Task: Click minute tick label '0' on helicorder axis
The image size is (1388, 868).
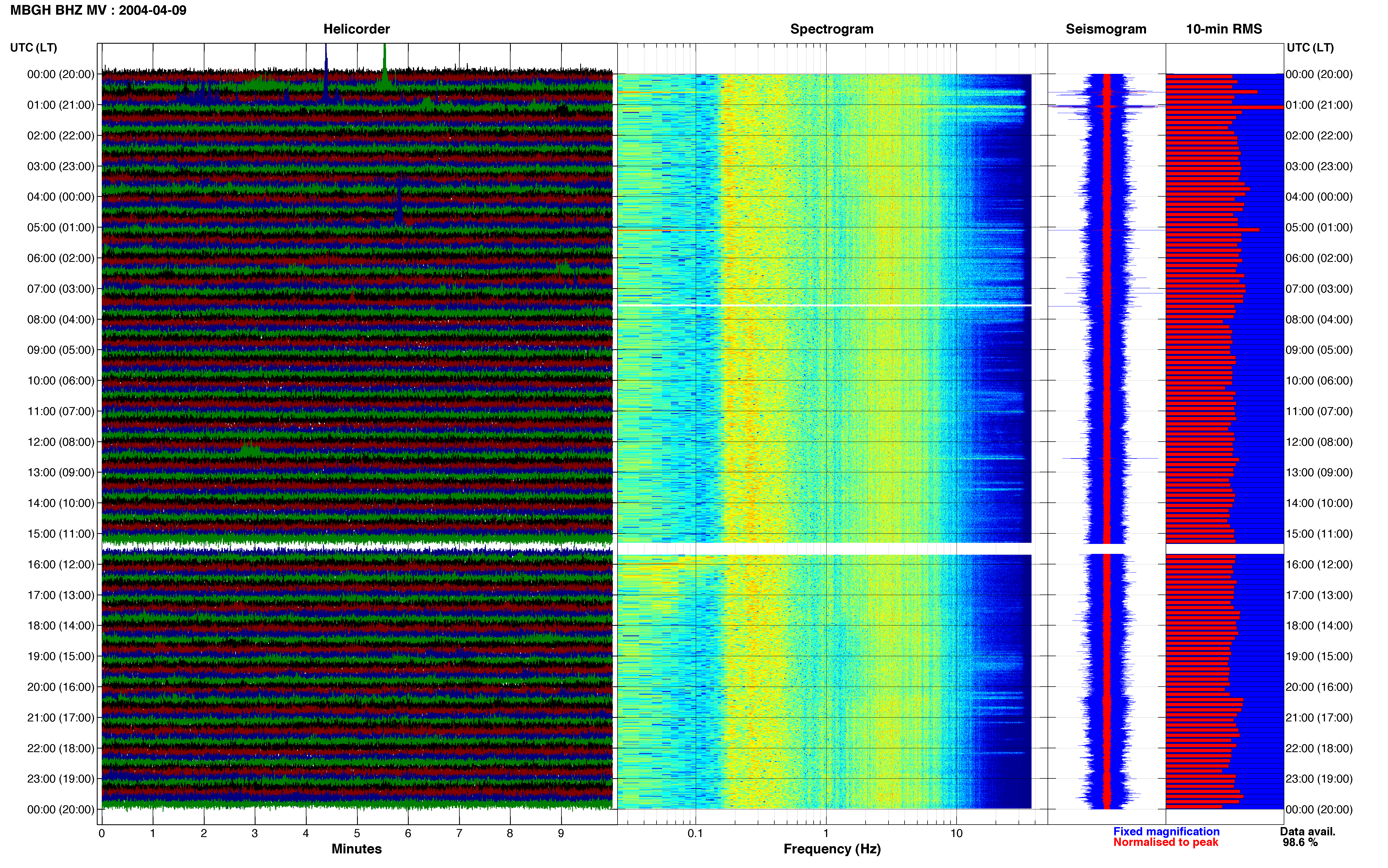Action: pyautogui.click(x=101, y=833)
